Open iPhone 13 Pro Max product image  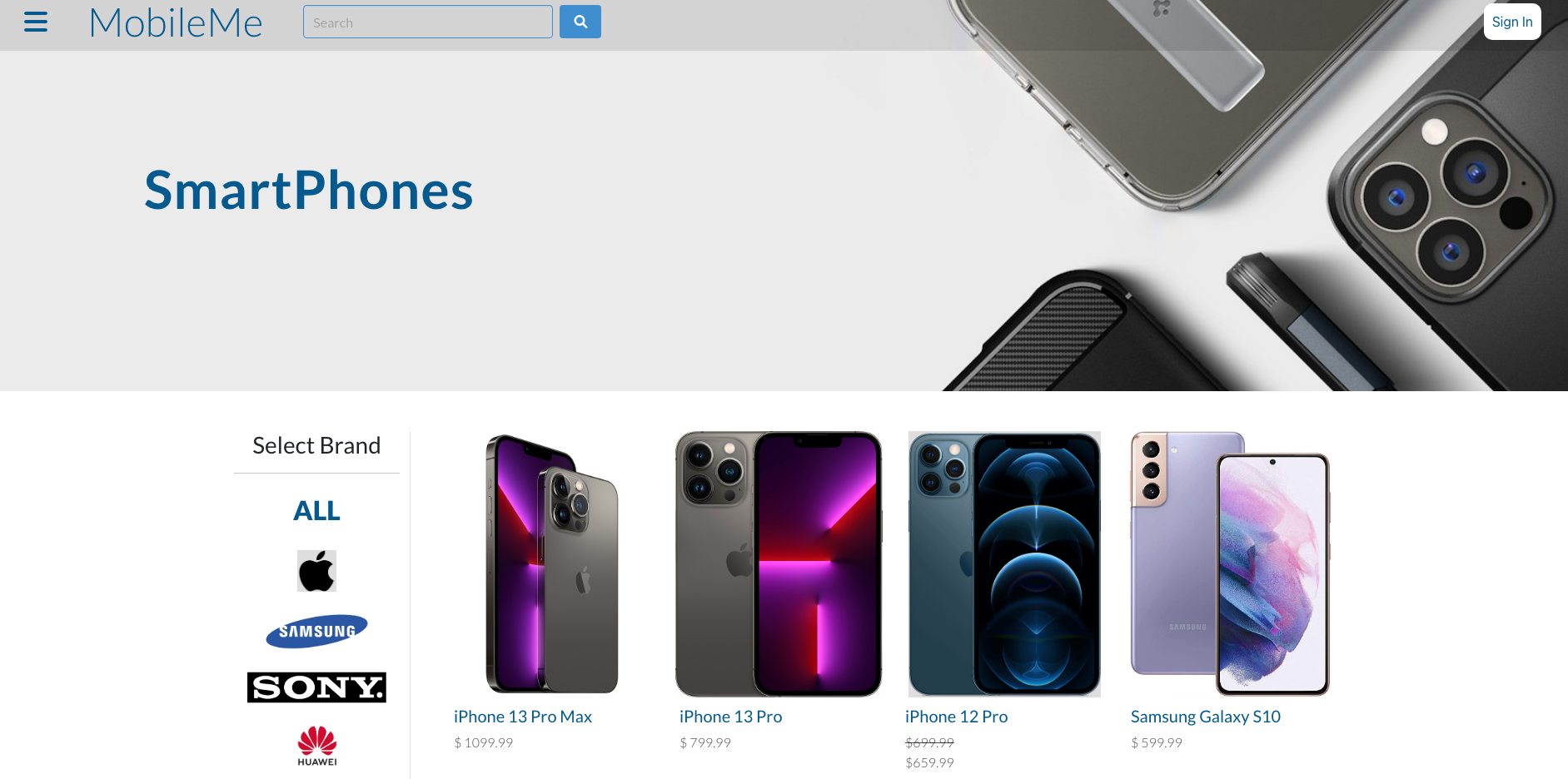pos(552,564)
